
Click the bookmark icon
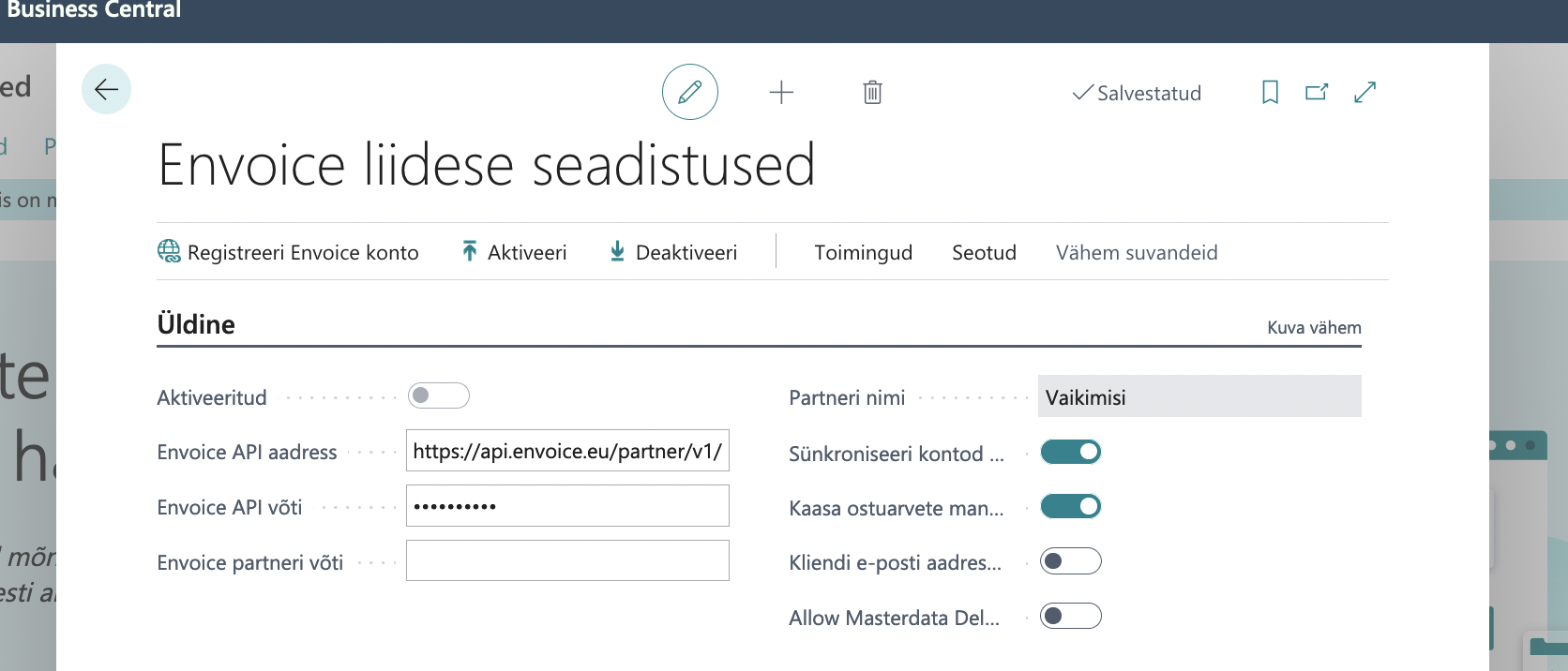point(1270,92)
